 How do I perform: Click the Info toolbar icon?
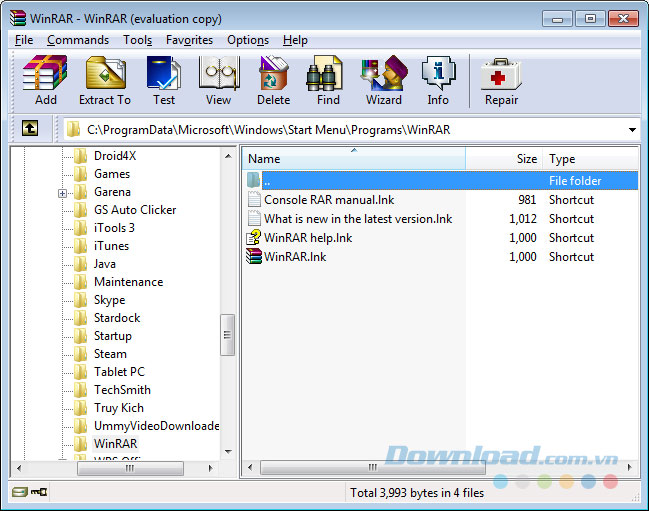[438, 73]
